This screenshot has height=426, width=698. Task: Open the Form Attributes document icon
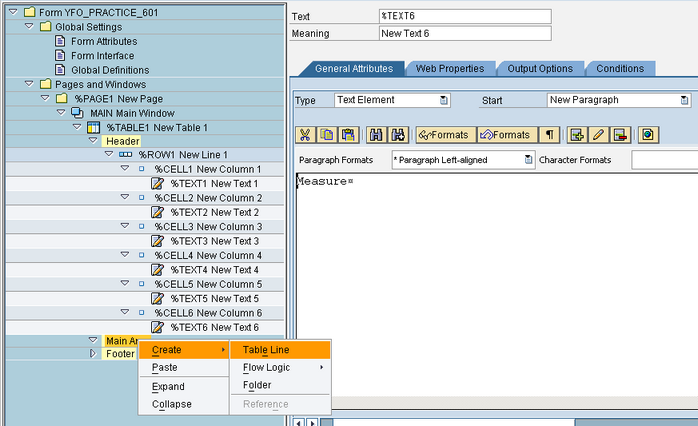coord(60,41)
